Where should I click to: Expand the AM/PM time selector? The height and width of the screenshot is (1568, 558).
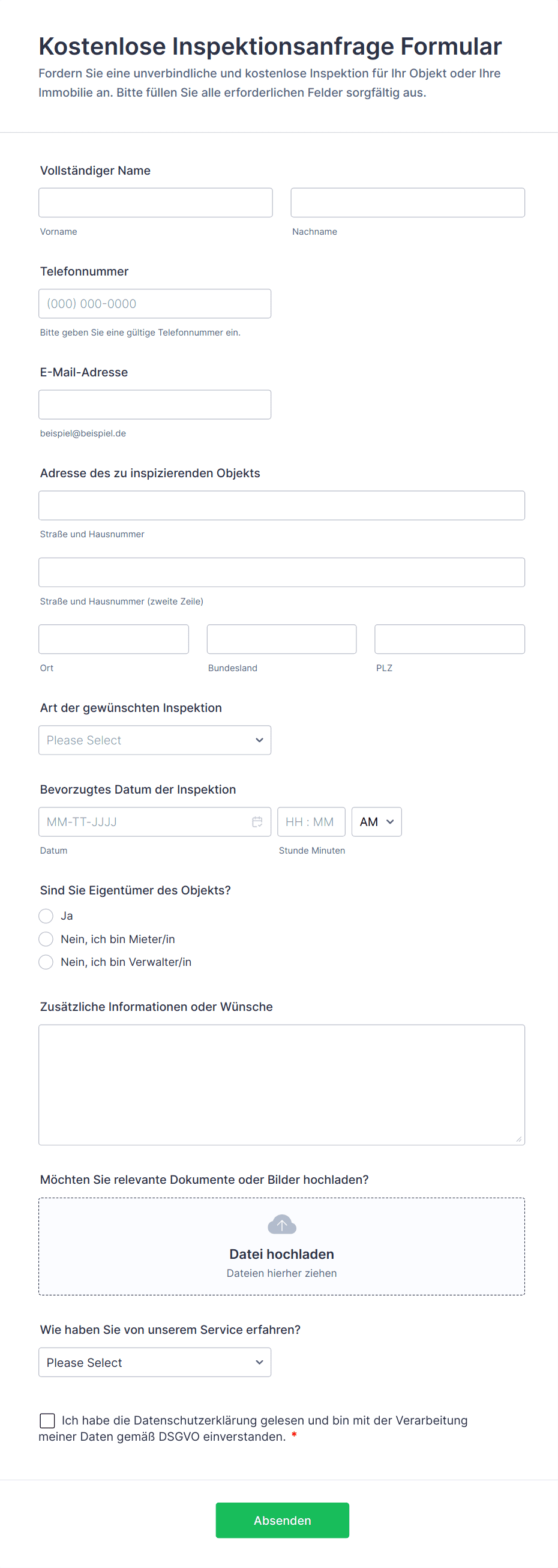[x=376, y=822]
